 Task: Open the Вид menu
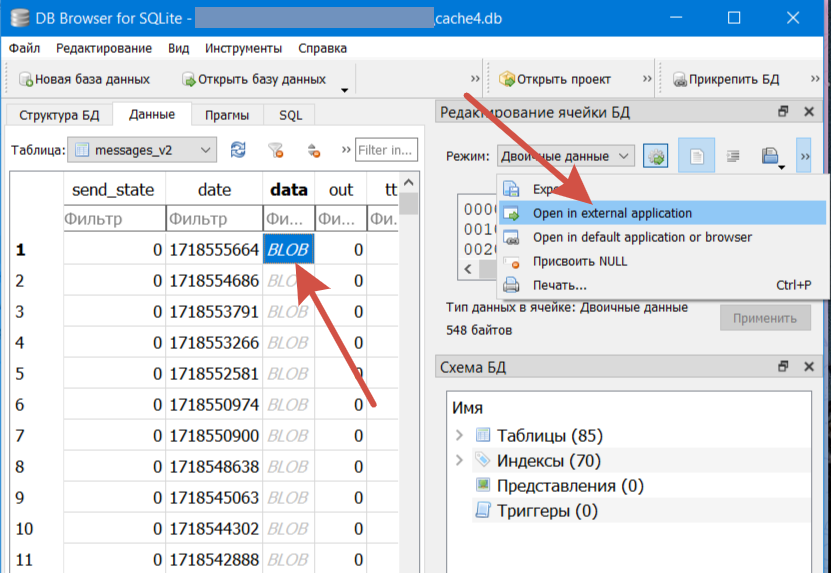pyautogui.click(x=179, y=48)
